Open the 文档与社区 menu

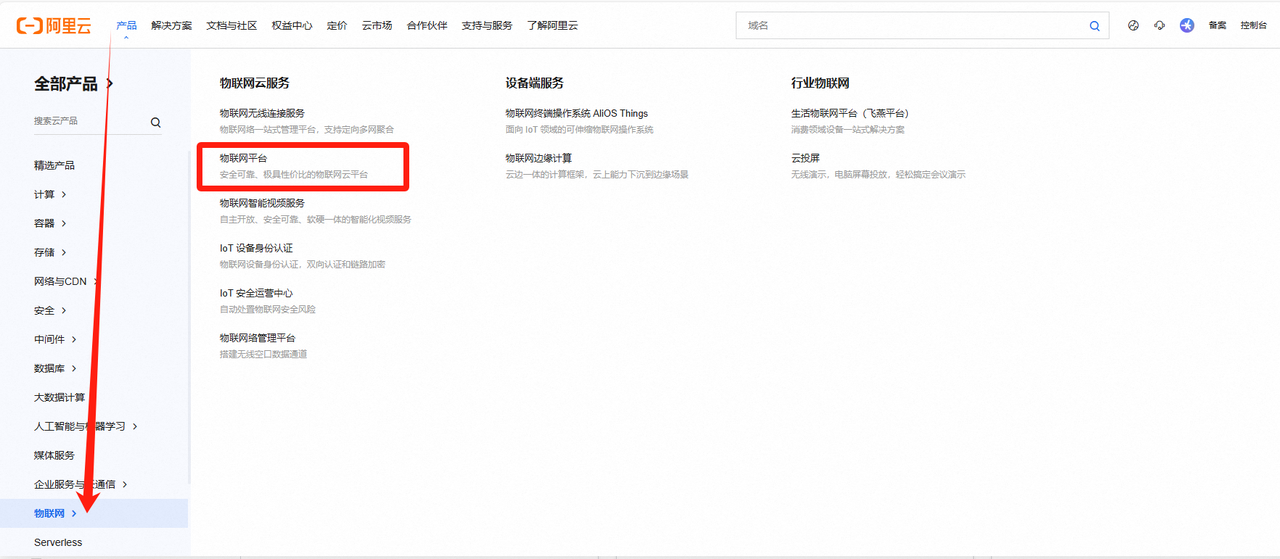[231, 26]
